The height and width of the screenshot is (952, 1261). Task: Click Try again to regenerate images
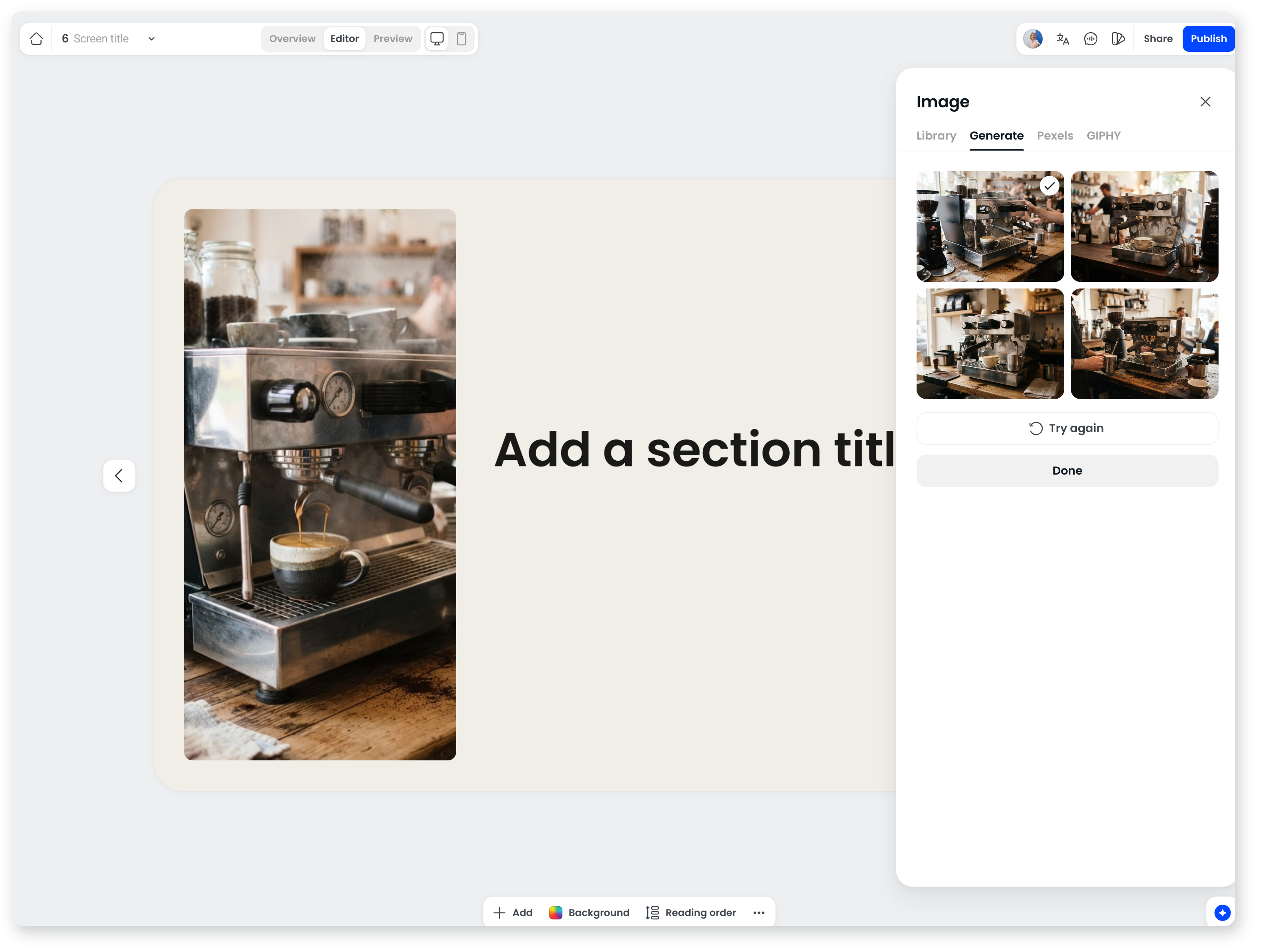click(1068, 429)
